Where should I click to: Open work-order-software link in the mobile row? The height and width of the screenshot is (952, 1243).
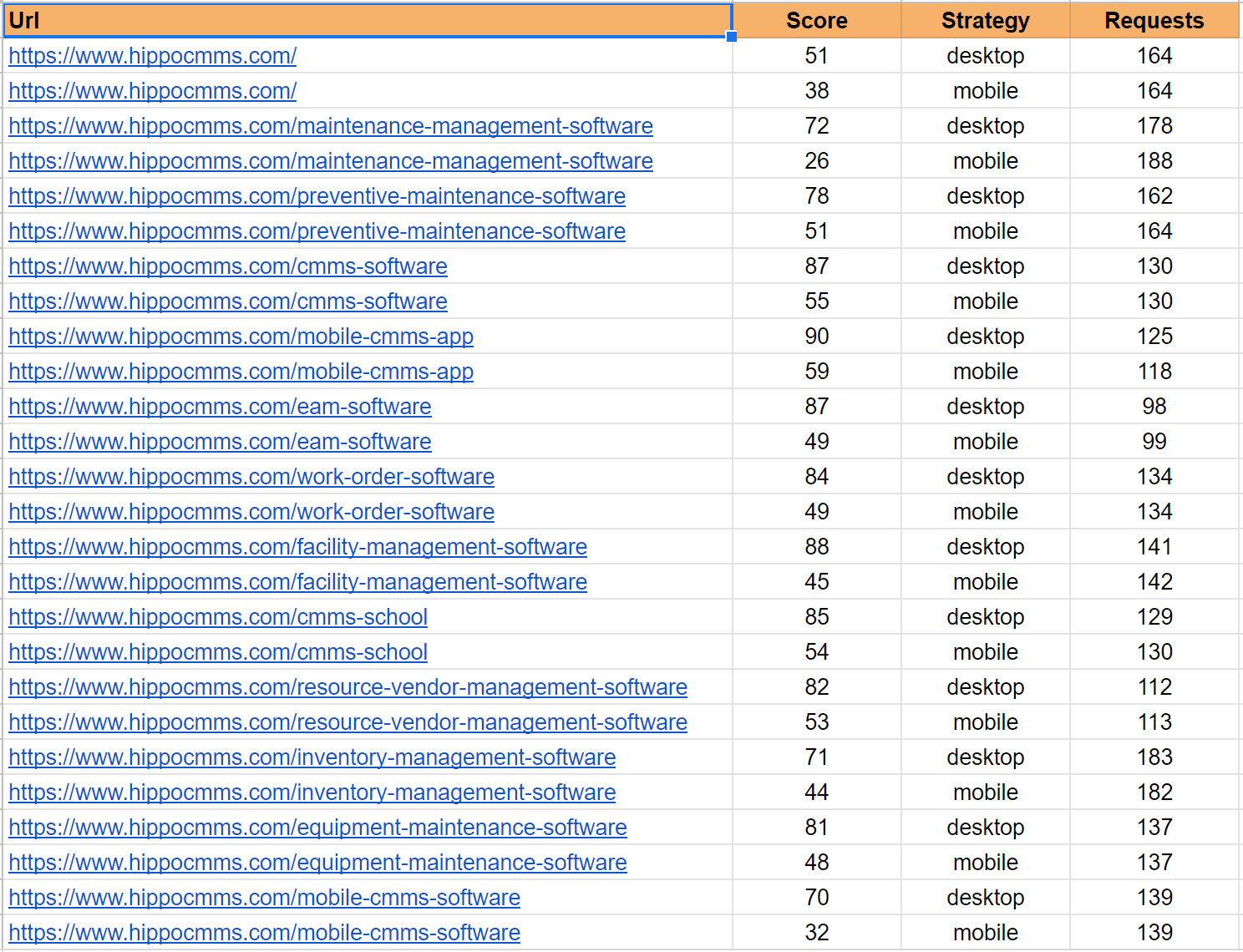[x=251, y=512]
